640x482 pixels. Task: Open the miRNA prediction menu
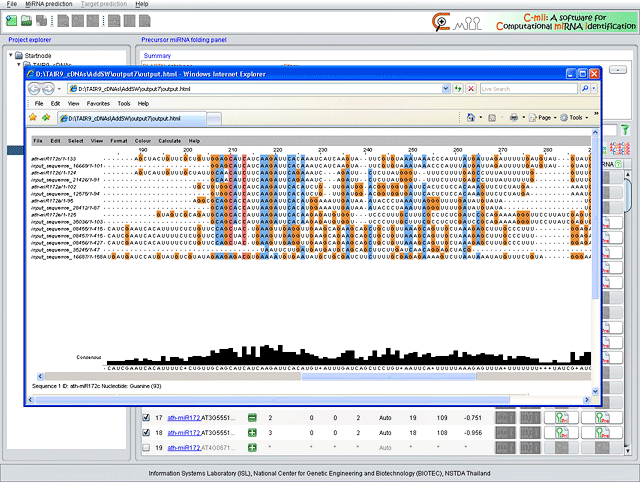pyautogui.click(x=48, y=5)
